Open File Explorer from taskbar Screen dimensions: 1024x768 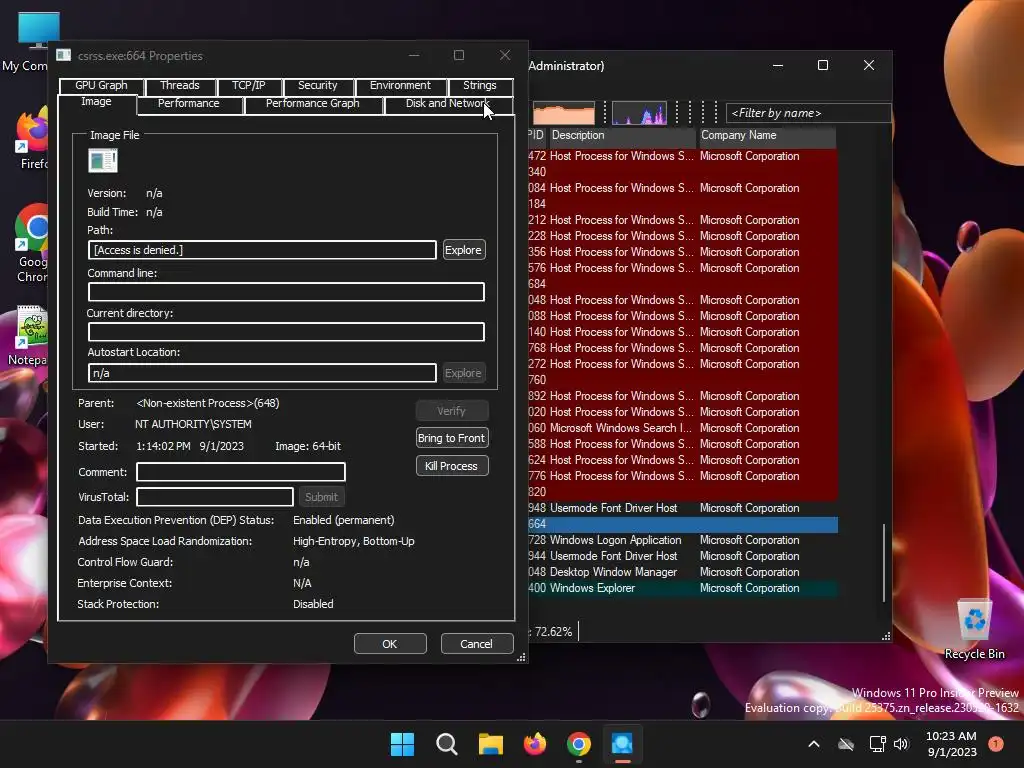point(490,744)
